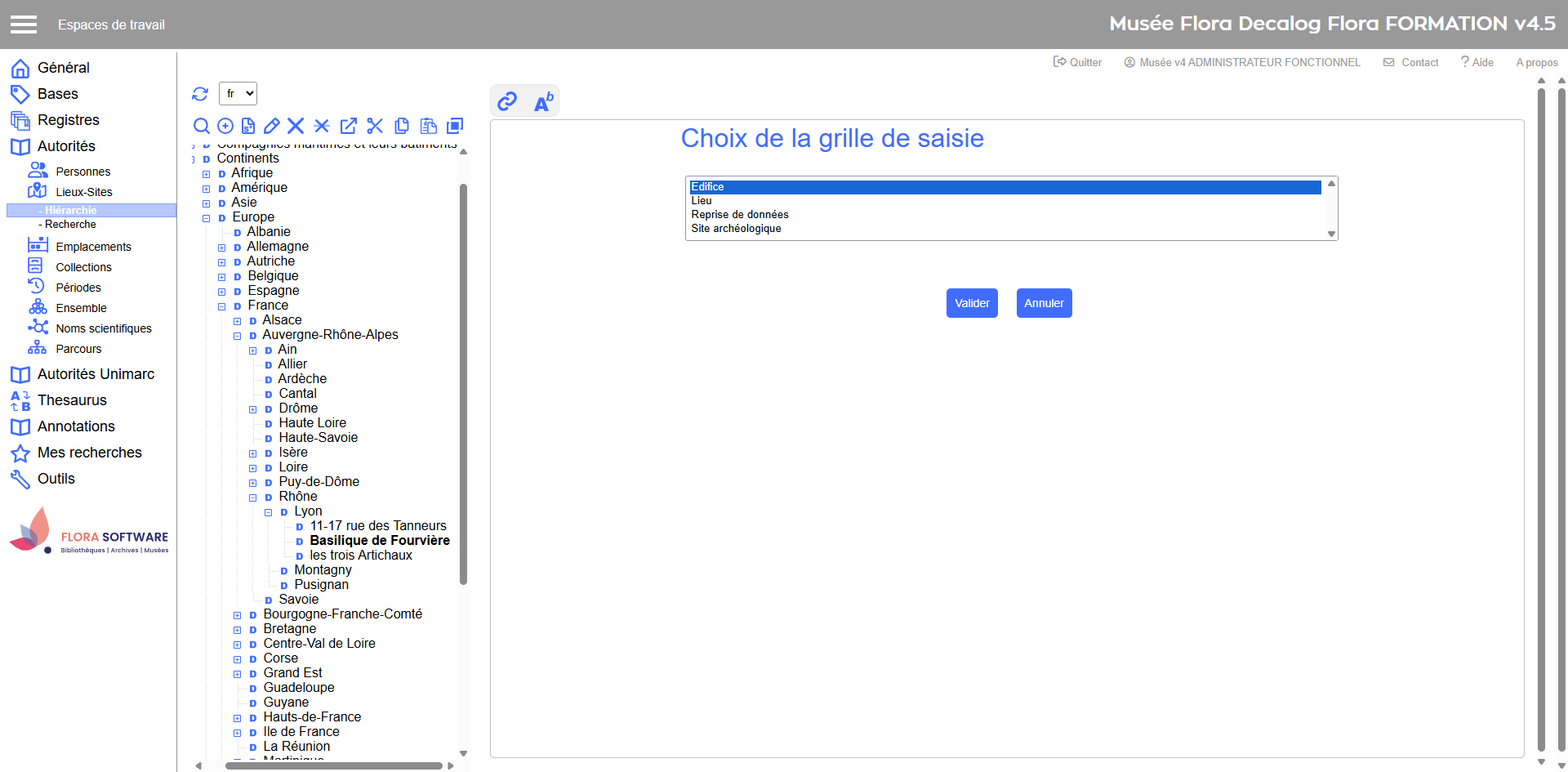Select Basilique de Fourvière tree item
The height and width of the screenshot is (772, 1568).
(379, 541)
